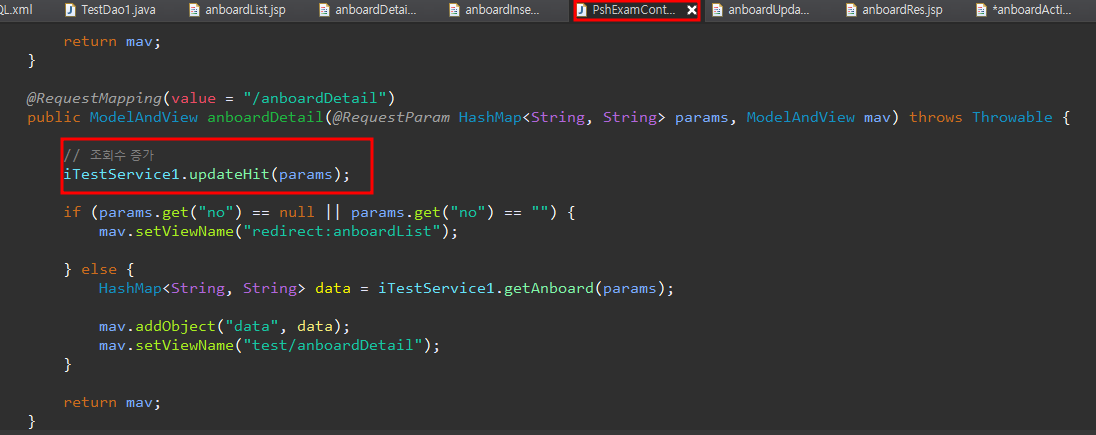Click the updateHit method call
The width and height of the screenshot is (1096, 435).
point(229,174)
